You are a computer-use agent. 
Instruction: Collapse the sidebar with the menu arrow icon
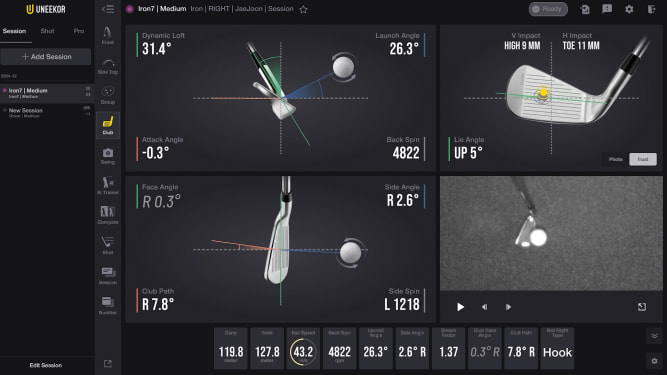(108, 9)
